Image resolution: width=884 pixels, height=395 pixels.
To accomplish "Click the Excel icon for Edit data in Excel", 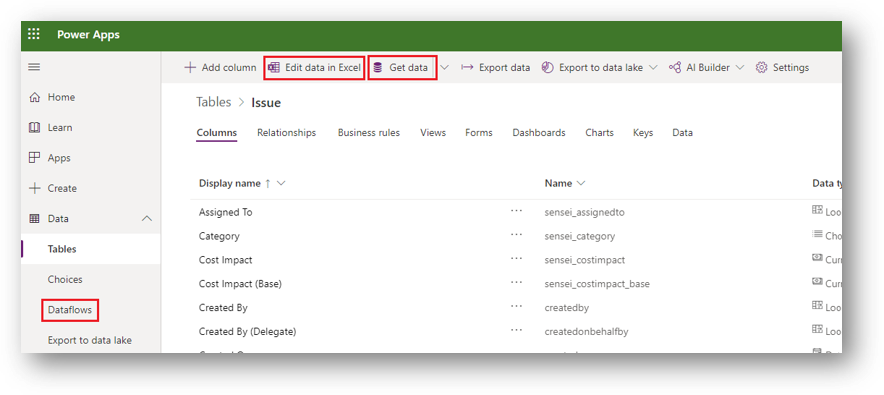I will (274, 68).
